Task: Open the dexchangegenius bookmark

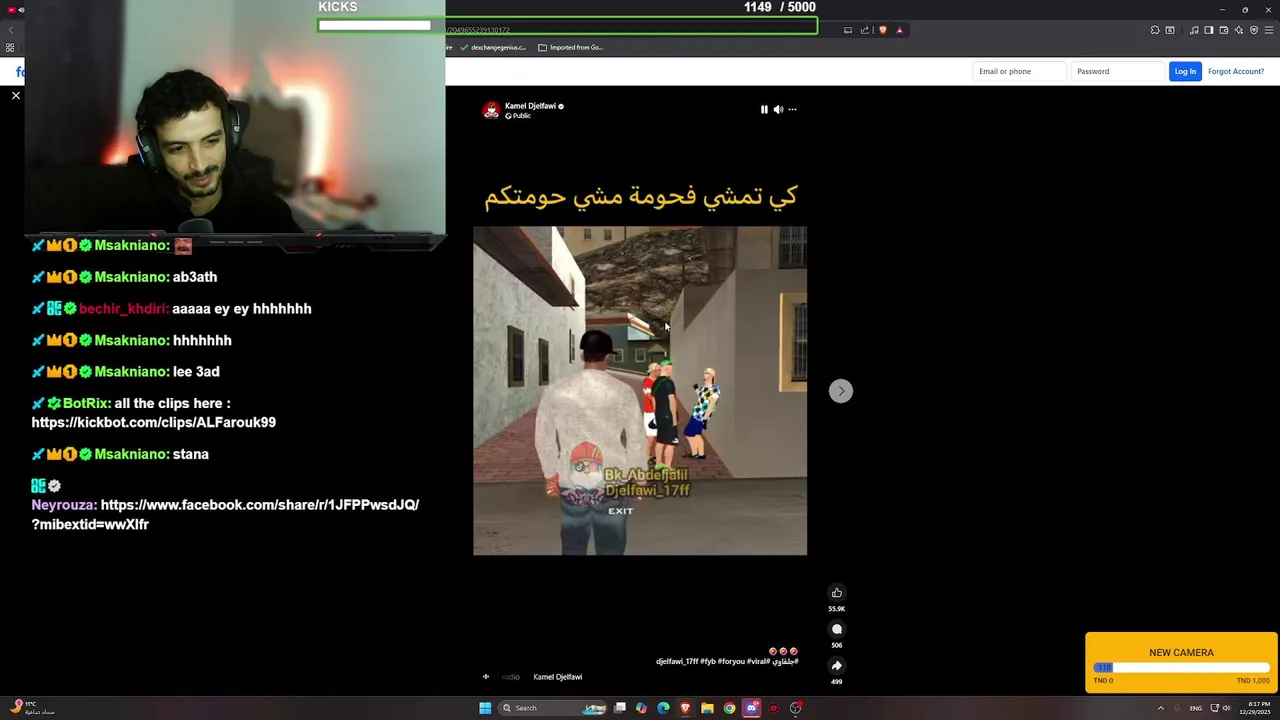Action: [x=493, y=47]
